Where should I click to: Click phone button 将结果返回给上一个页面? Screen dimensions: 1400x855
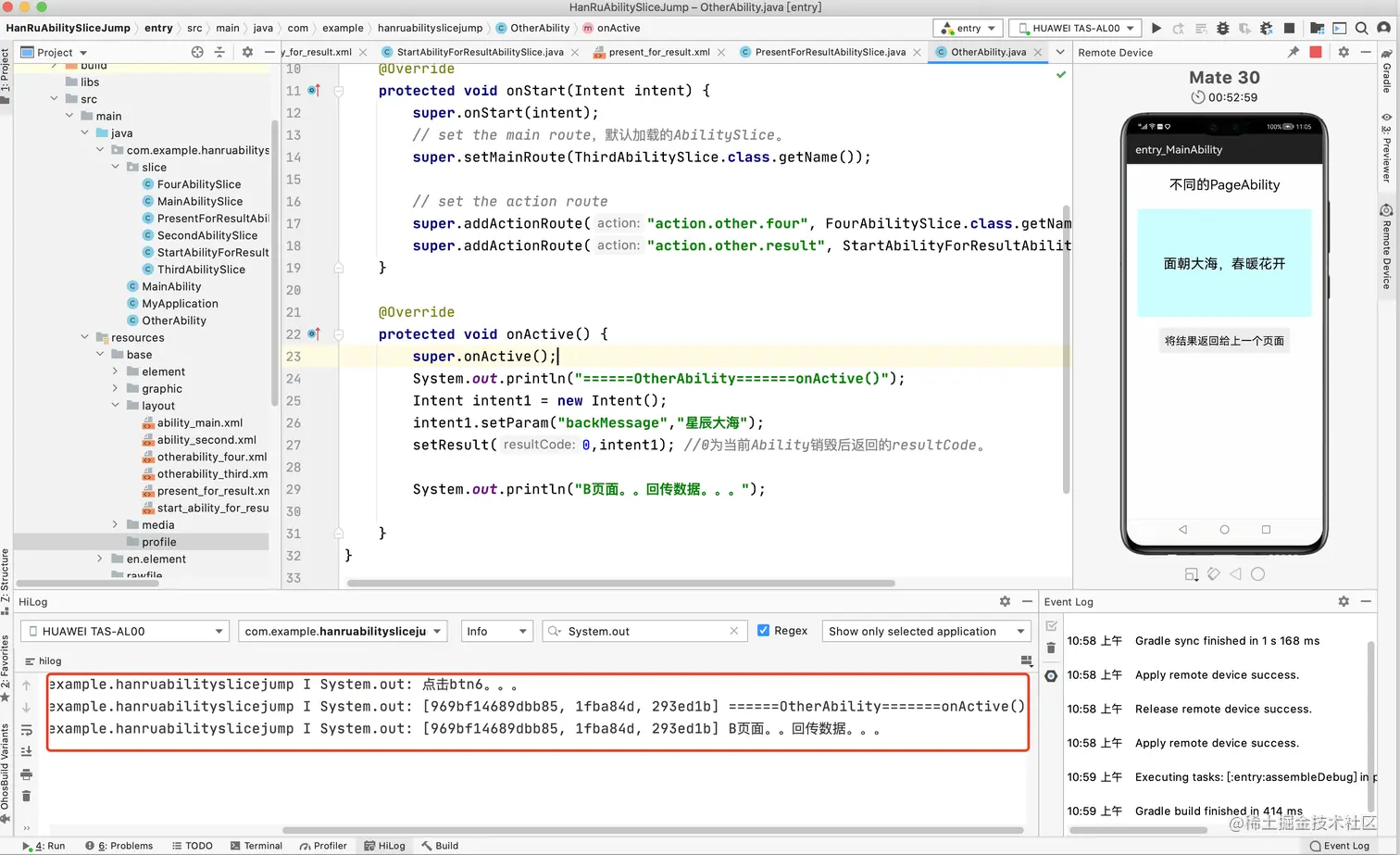tap(1224, 341)
